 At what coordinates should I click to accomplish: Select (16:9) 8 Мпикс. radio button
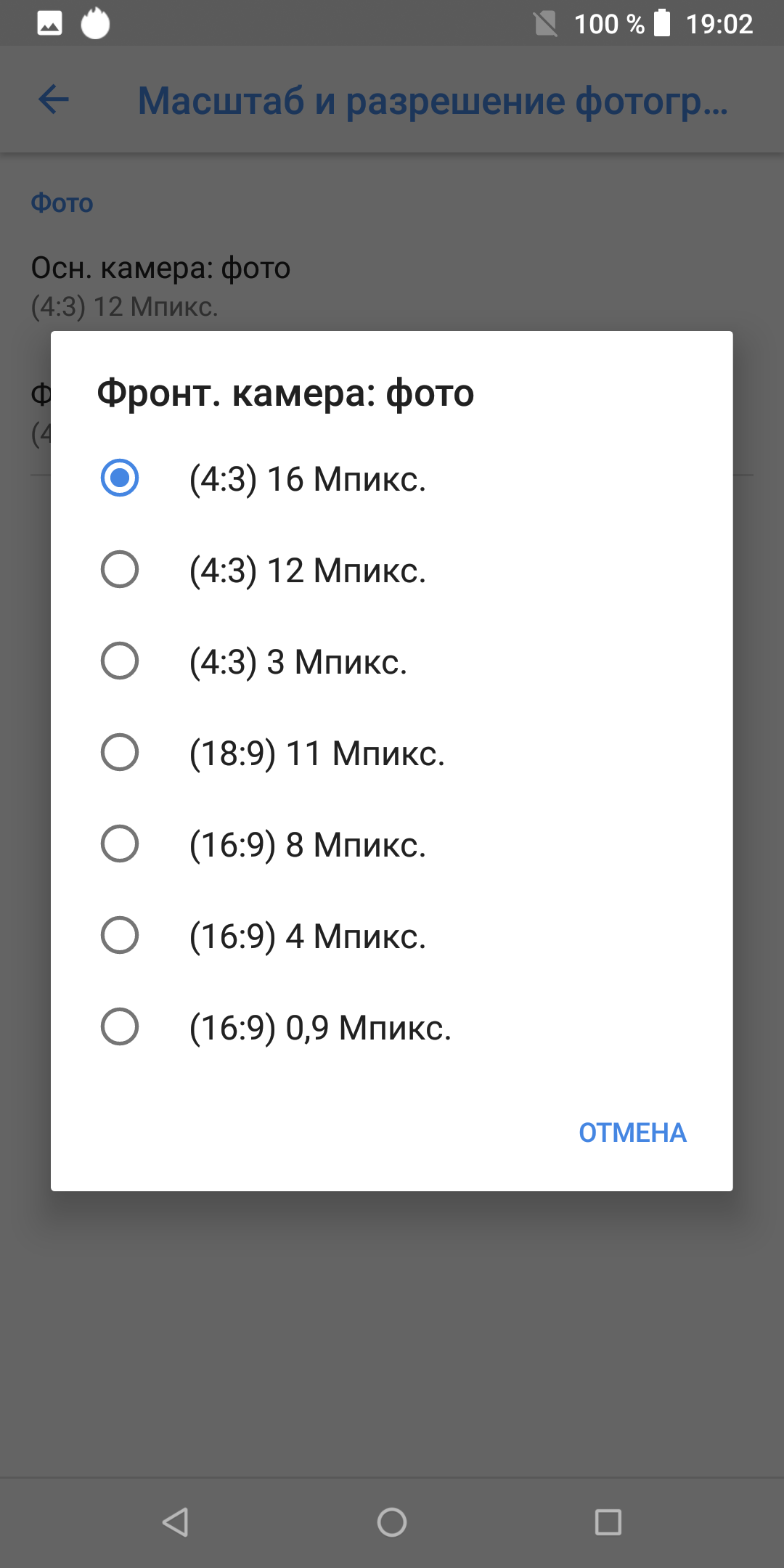(120, 844)
